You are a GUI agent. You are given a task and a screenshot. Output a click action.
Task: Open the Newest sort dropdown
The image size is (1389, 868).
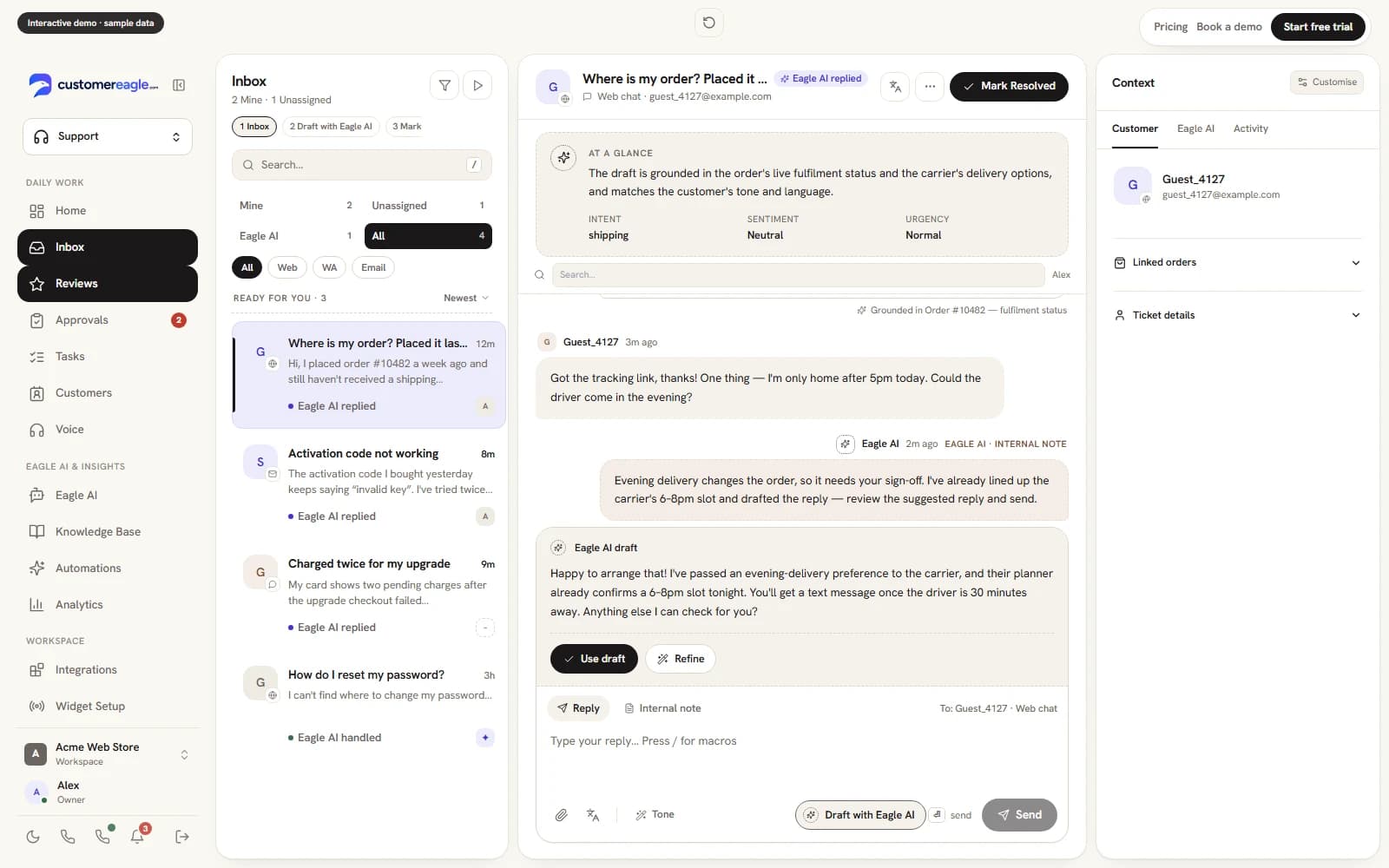(466, 299)
